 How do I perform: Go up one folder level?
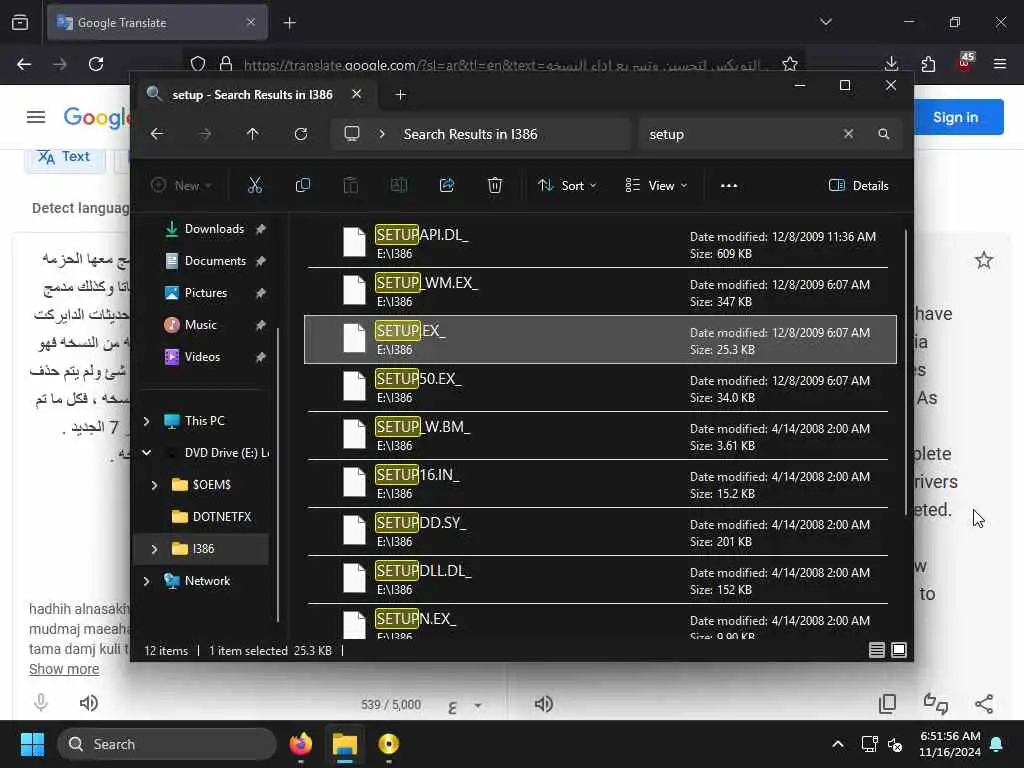[x=253, y=134]
